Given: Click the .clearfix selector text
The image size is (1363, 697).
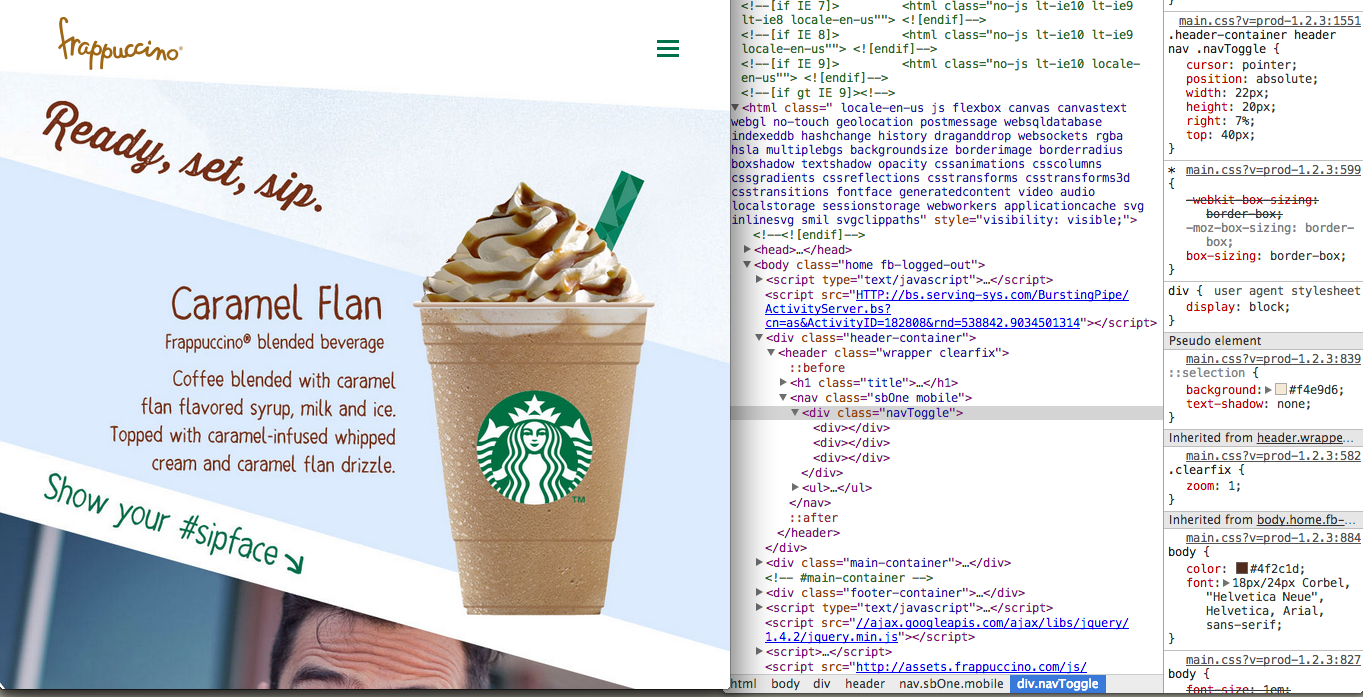Looking at the screenshot, I should coord(1201,472).
